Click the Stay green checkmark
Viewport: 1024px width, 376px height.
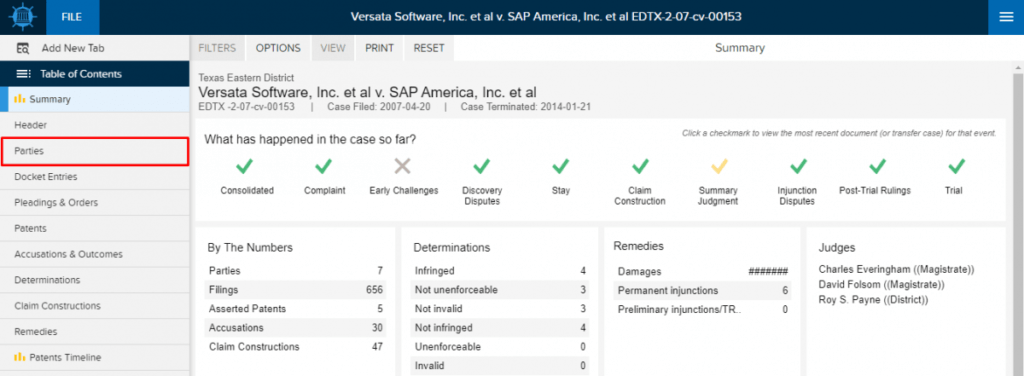[x=560, y=166]
